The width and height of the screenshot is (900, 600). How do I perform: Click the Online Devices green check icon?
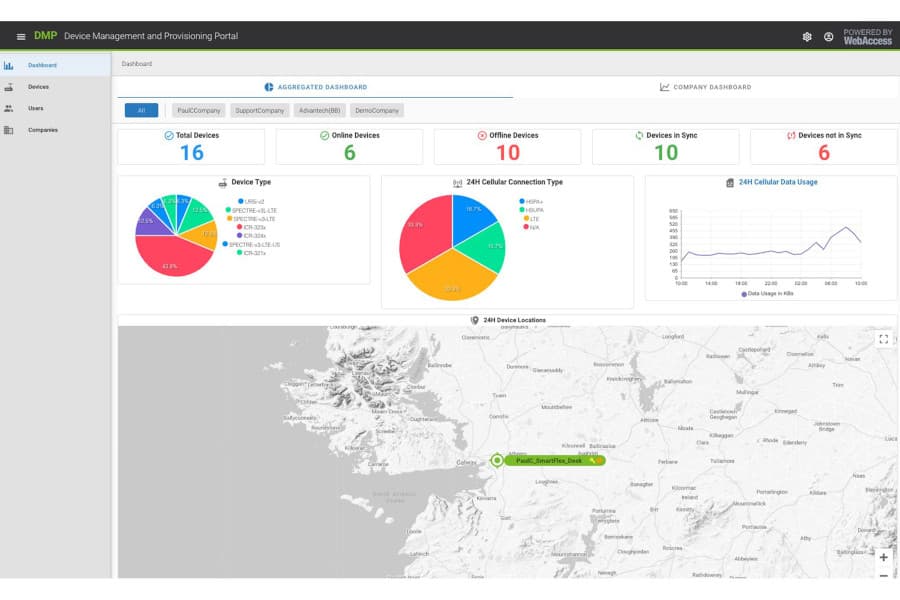[x=324, y=136]
